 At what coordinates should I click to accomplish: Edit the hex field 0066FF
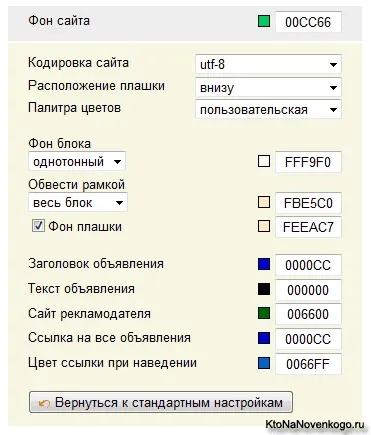click(x=308, y=364)
